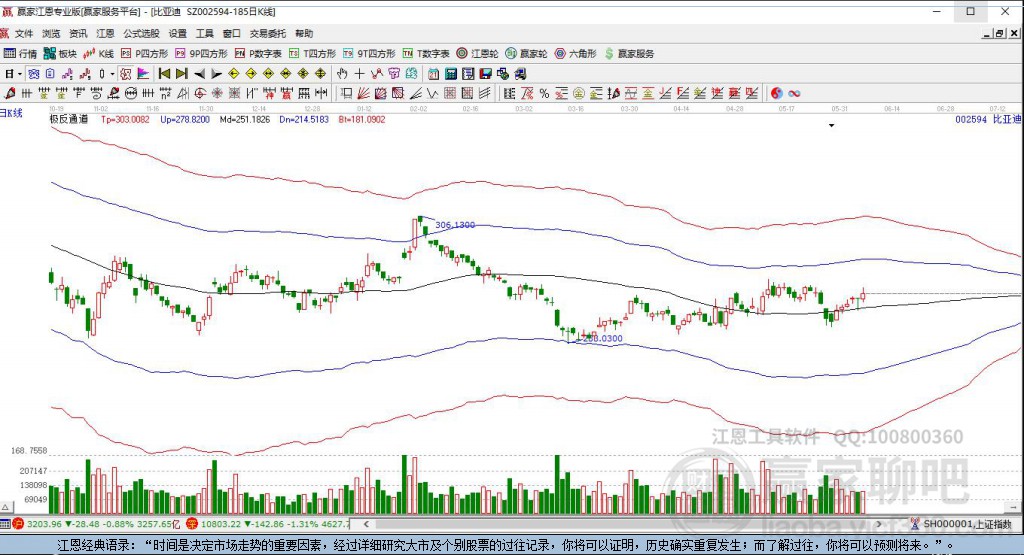The height and width of the screenshot is (555, 1024).
Task: Click the blue infinity loop icon
Action: click(x=794, y=93)
